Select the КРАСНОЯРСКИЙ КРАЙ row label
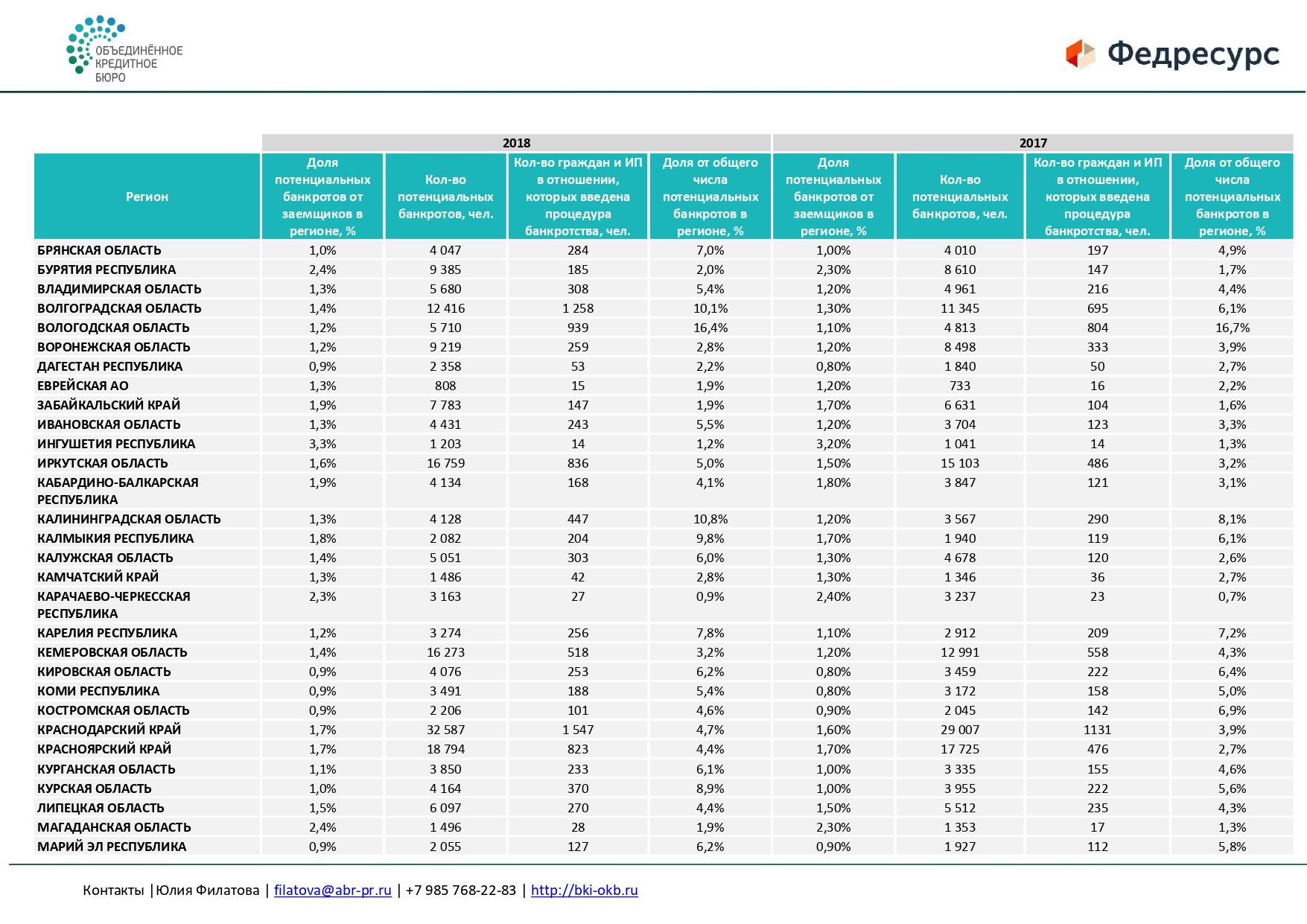This screenshot has height=924, width=1307. [x=104, y=749]
